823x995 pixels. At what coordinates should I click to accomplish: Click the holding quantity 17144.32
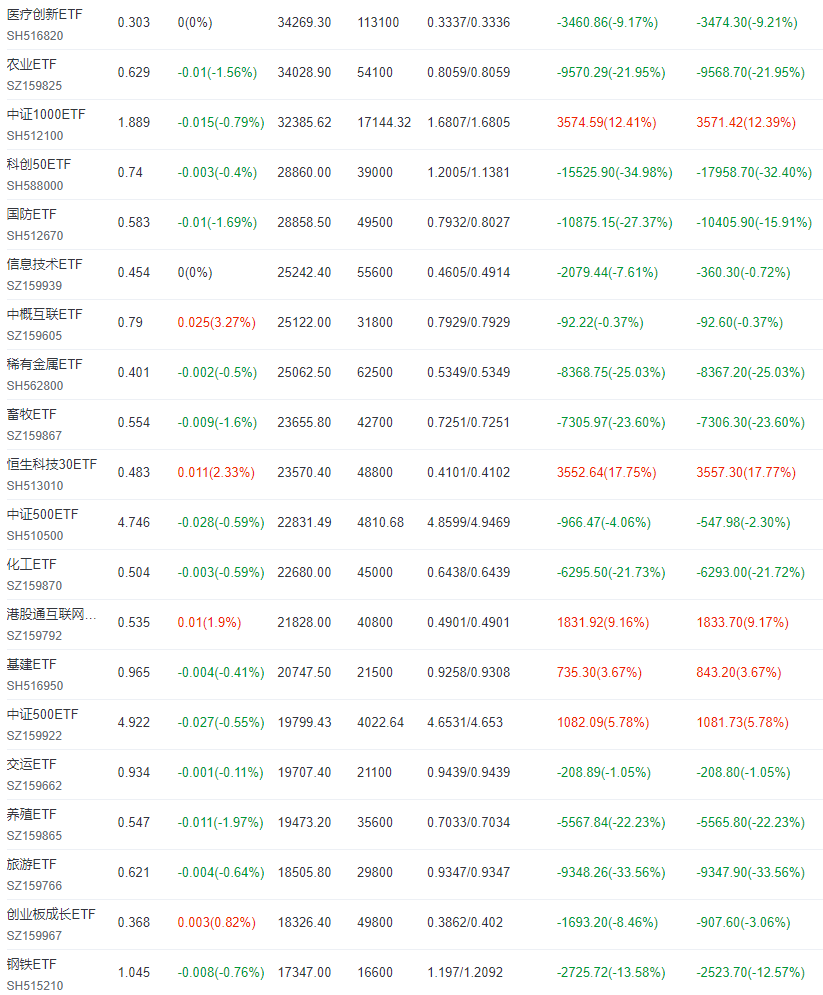[384, 122]
